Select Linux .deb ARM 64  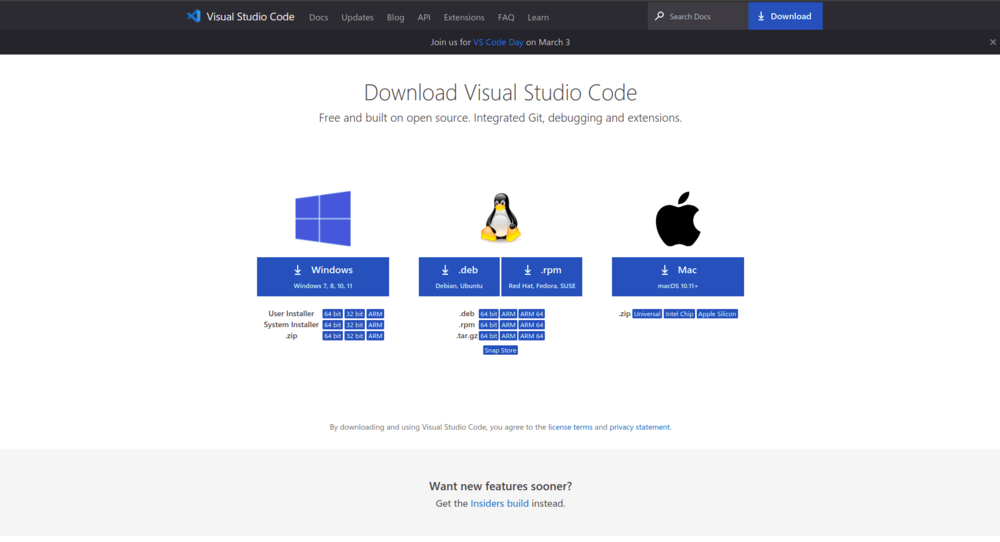coord(531,314)
